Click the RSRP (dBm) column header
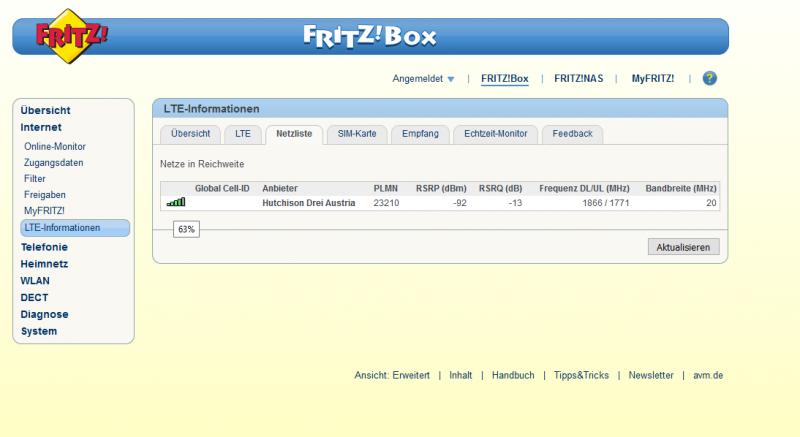800x437 pixels. tap(441, 188)
